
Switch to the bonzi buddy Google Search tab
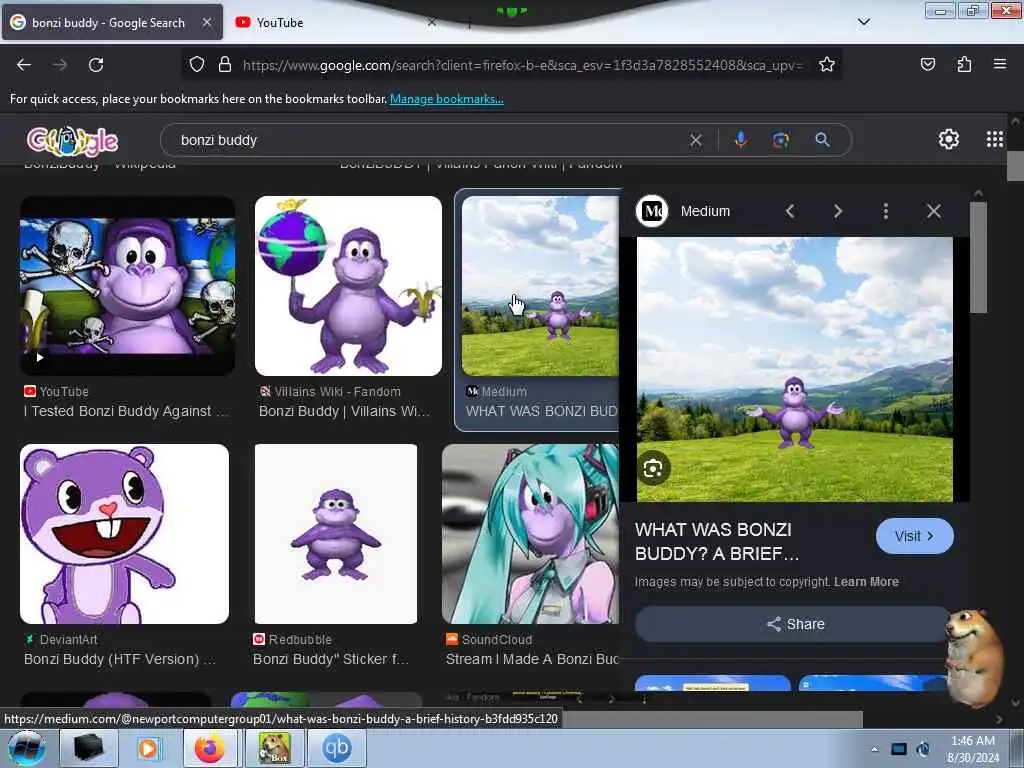(112, 22)
